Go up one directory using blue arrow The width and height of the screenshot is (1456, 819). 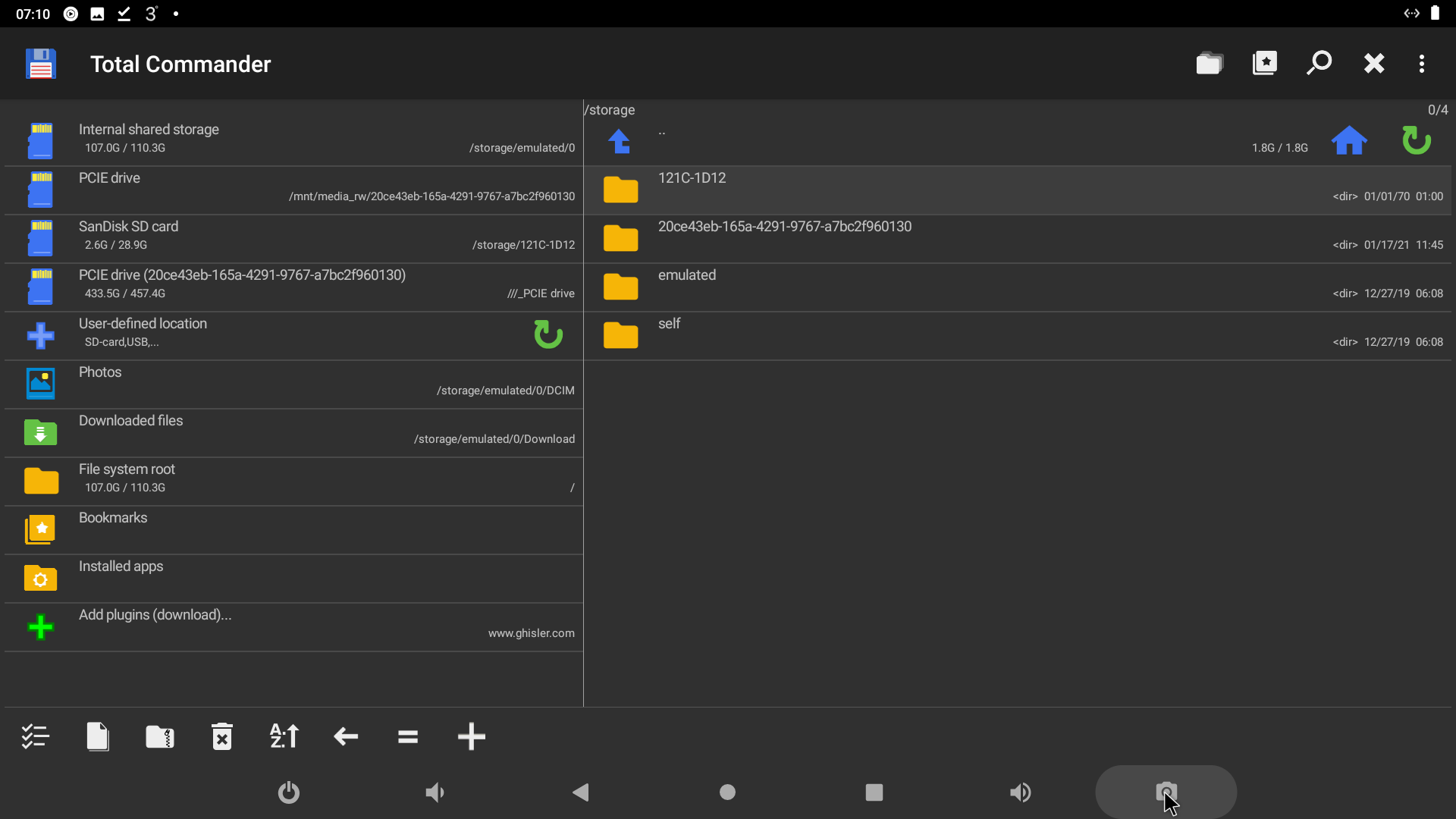tap(620, 141)
